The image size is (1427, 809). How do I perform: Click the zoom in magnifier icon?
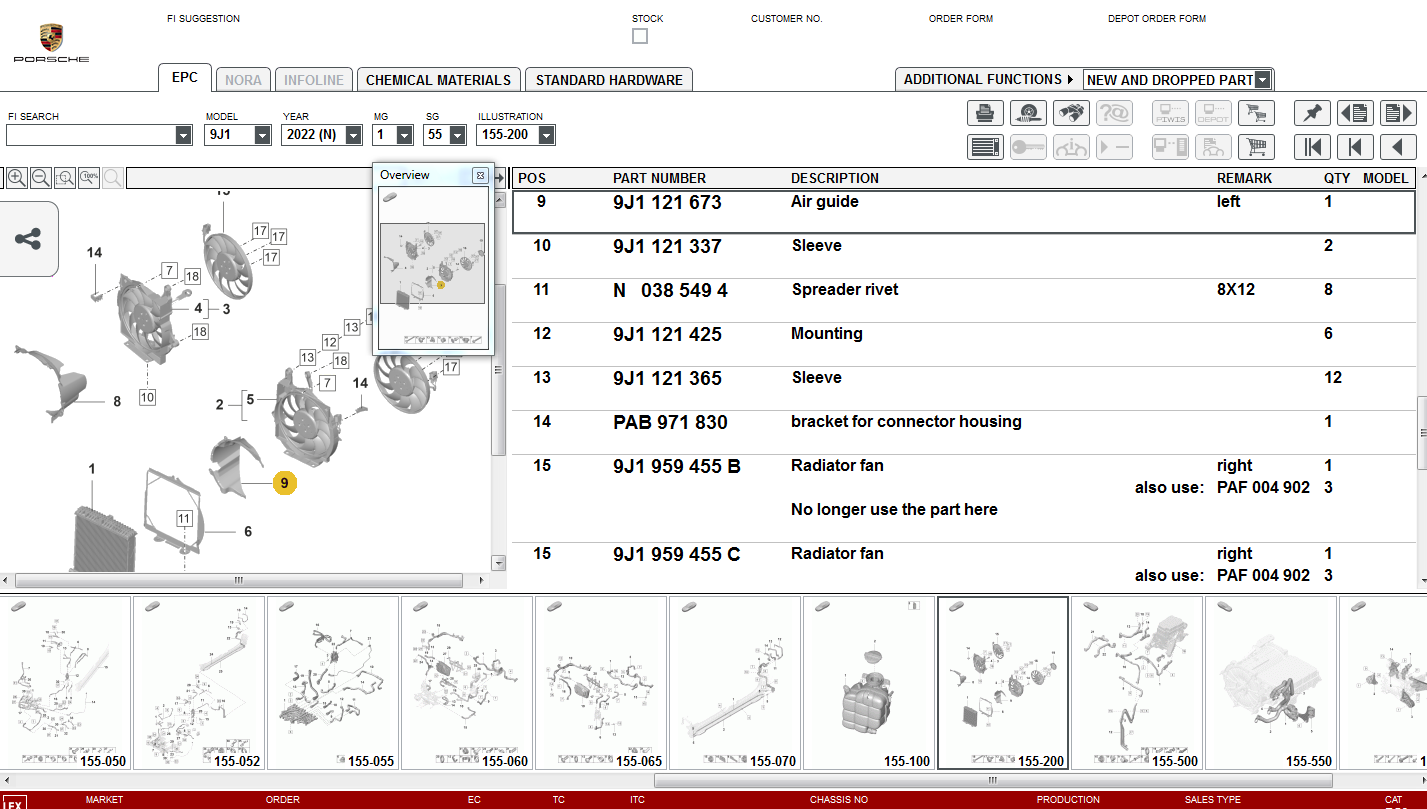(x=16, y=177)
